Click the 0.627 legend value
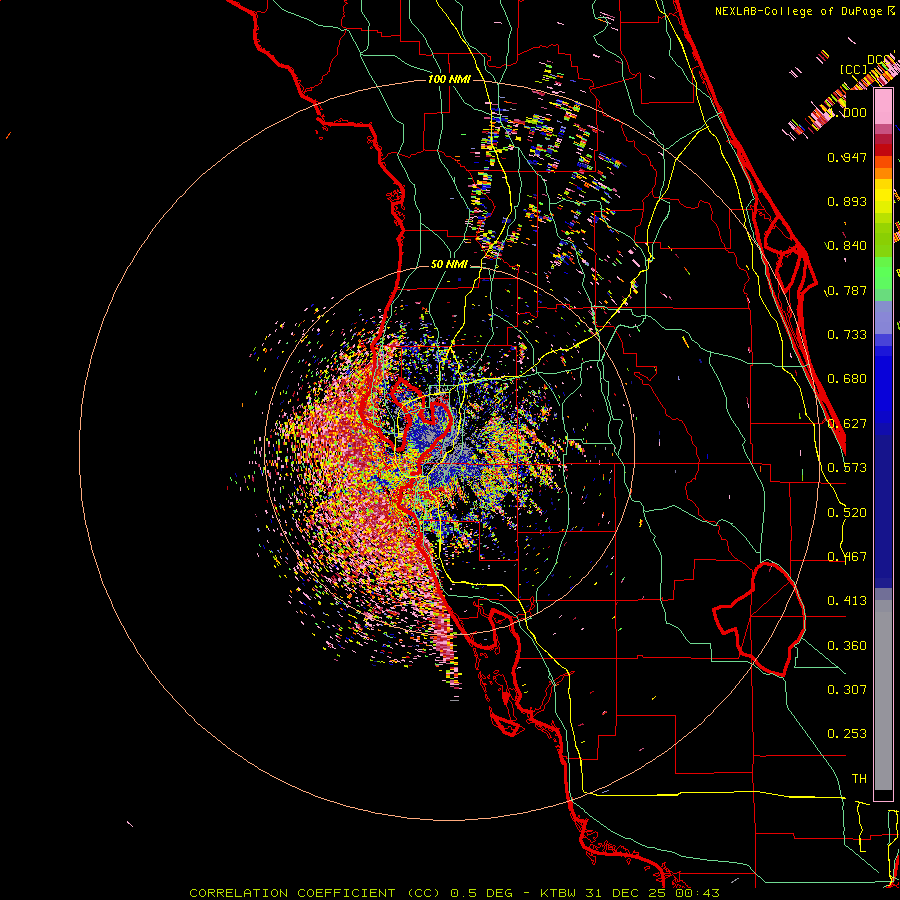 (847, 424)
